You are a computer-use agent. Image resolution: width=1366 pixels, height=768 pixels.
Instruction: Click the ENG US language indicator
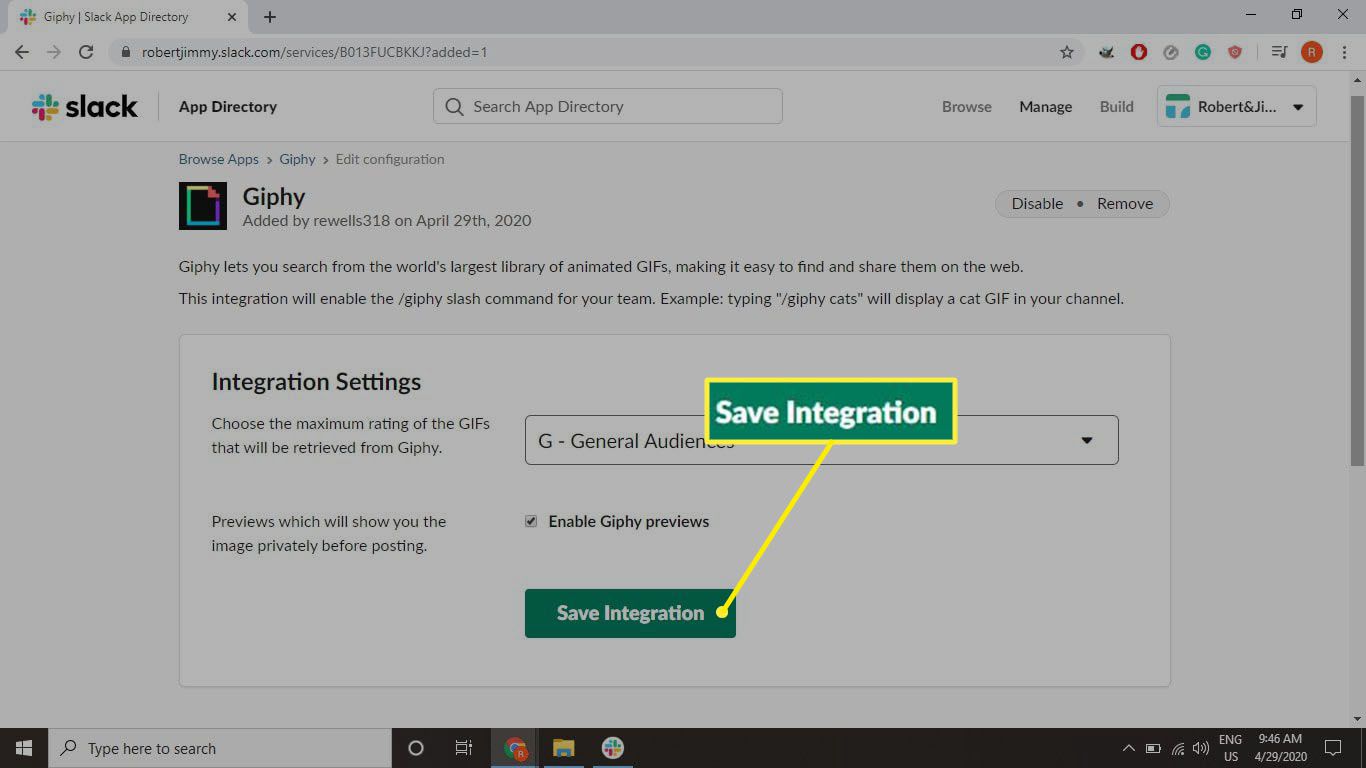tap(1230, 748)
